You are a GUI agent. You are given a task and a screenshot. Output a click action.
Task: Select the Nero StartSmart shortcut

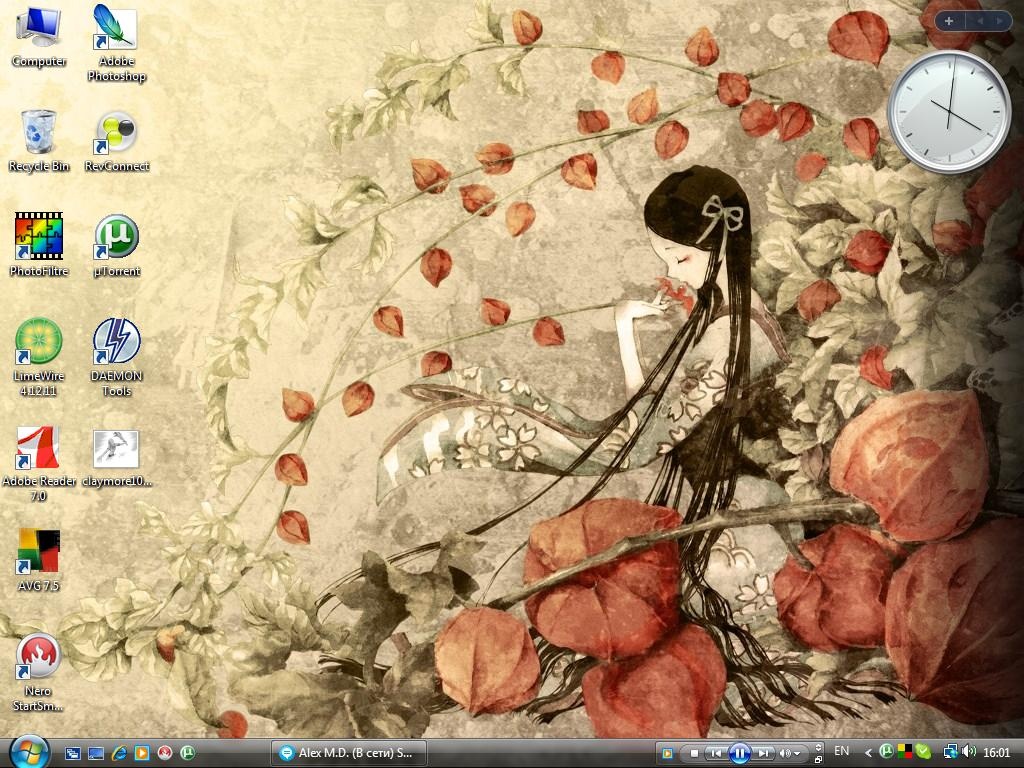pyautogui.click(x=39, y=673)
